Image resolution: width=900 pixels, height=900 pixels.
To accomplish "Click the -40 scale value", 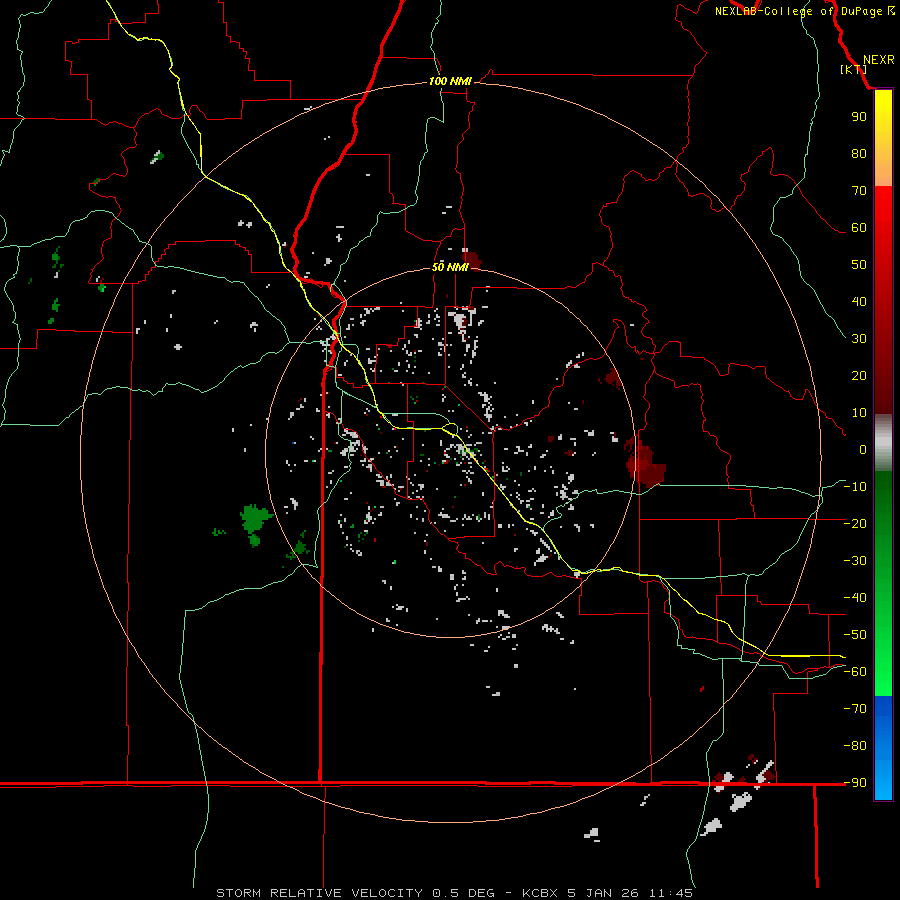I will (855, 598).
